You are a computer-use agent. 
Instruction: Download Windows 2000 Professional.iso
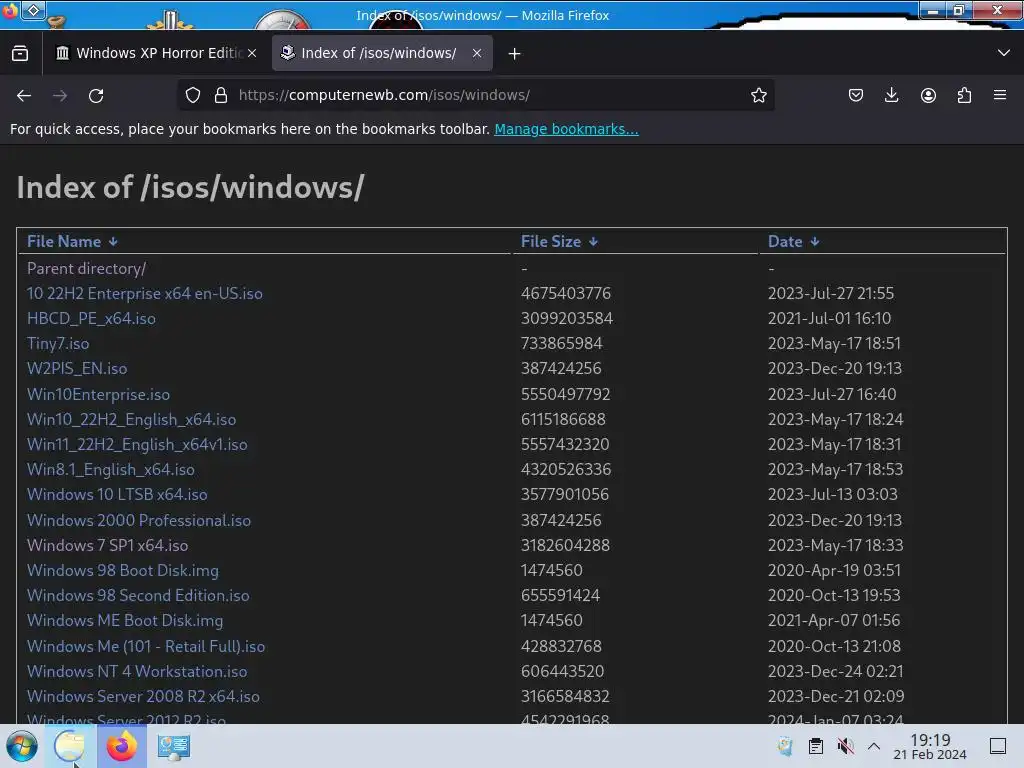(138, 520)
